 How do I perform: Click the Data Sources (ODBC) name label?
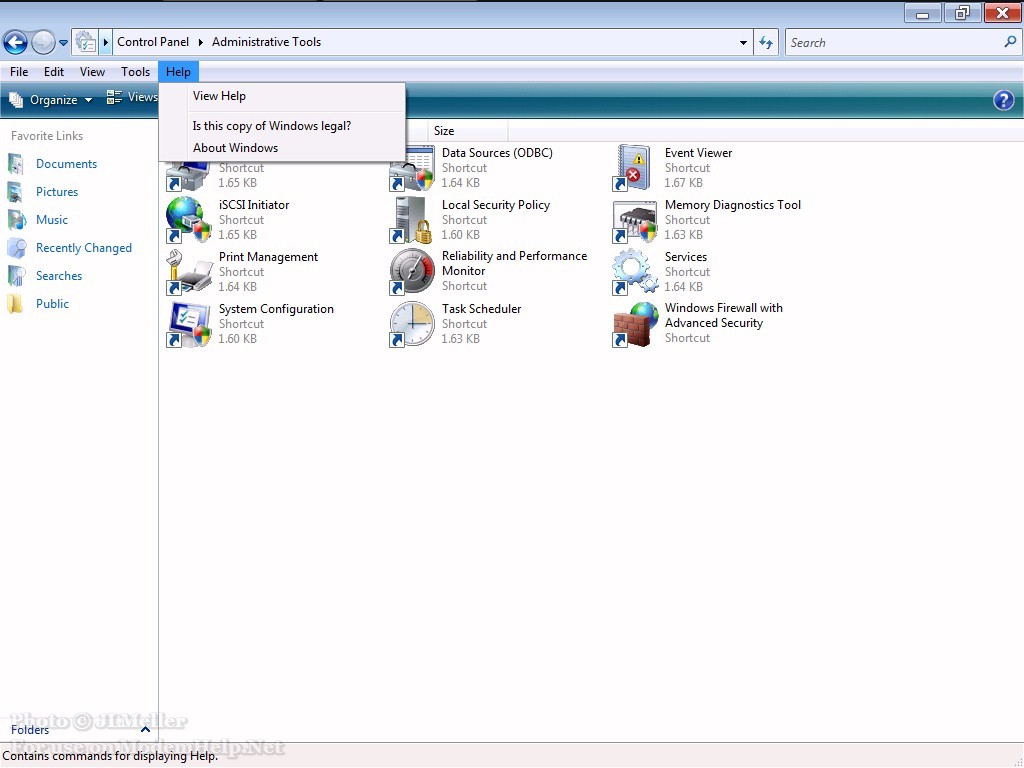(x=497, y=153)
